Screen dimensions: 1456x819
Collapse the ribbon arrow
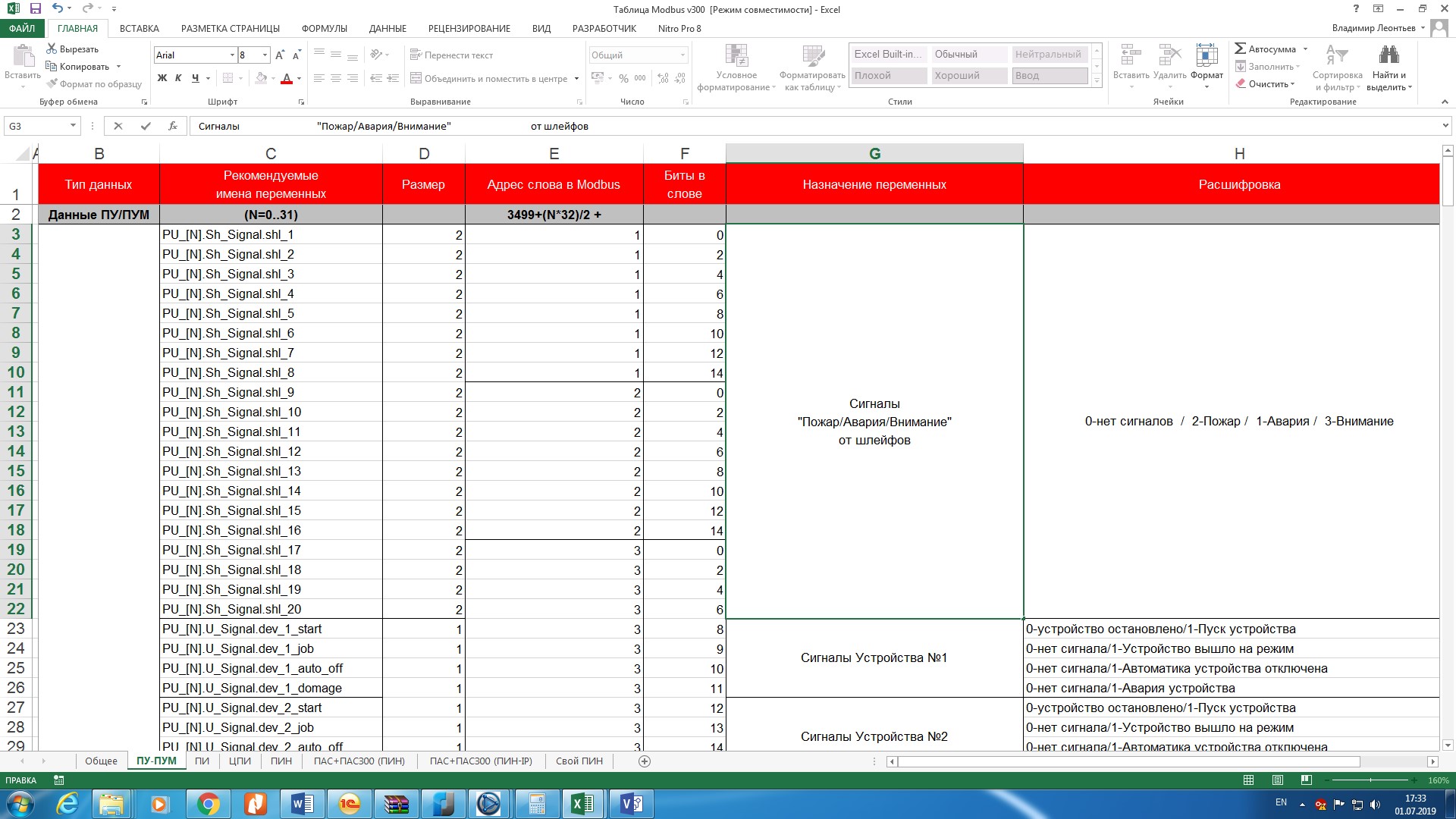[1445, 102]
